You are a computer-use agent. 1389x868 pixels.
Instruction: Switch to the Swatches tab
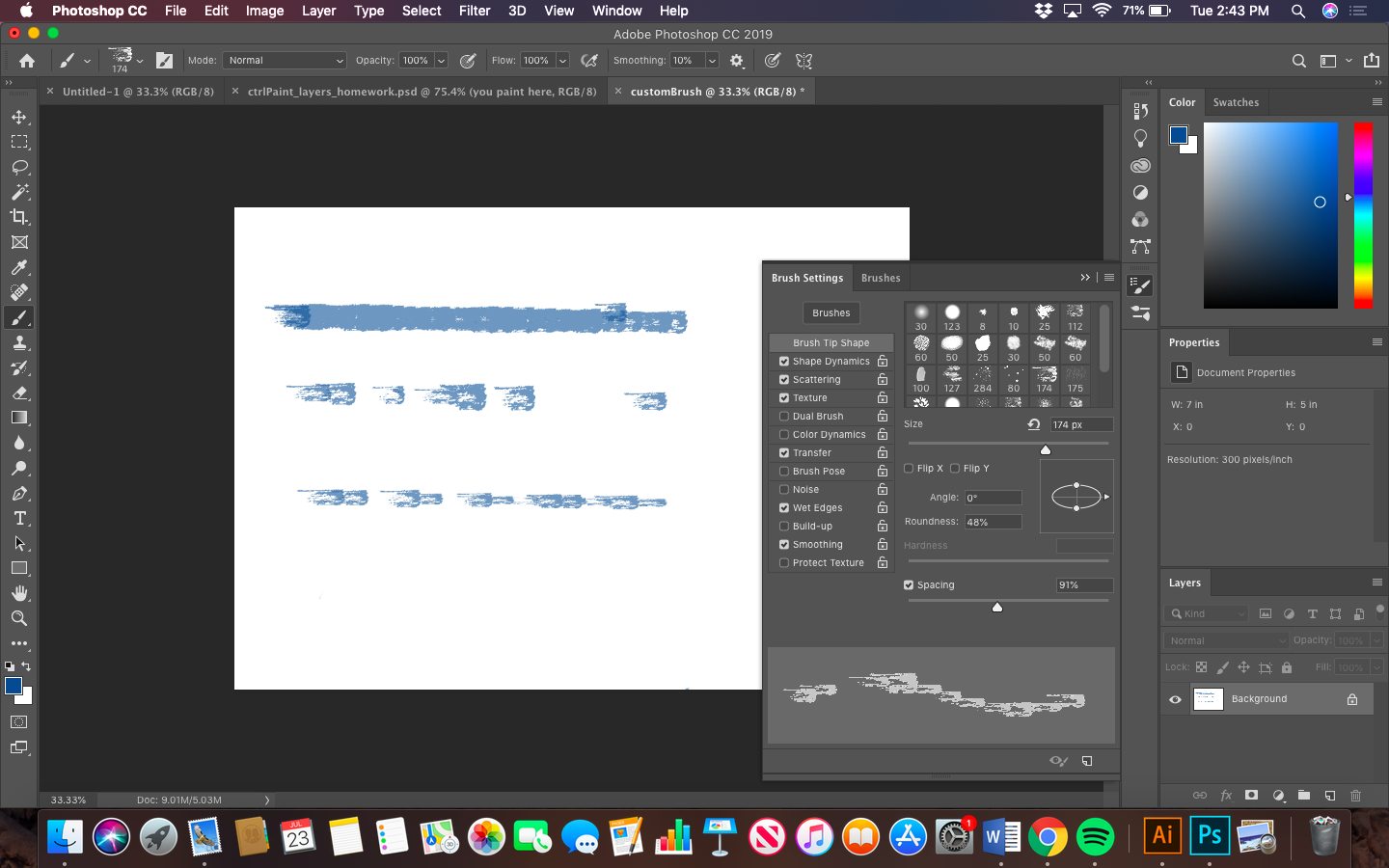[x=1236, y=102]
